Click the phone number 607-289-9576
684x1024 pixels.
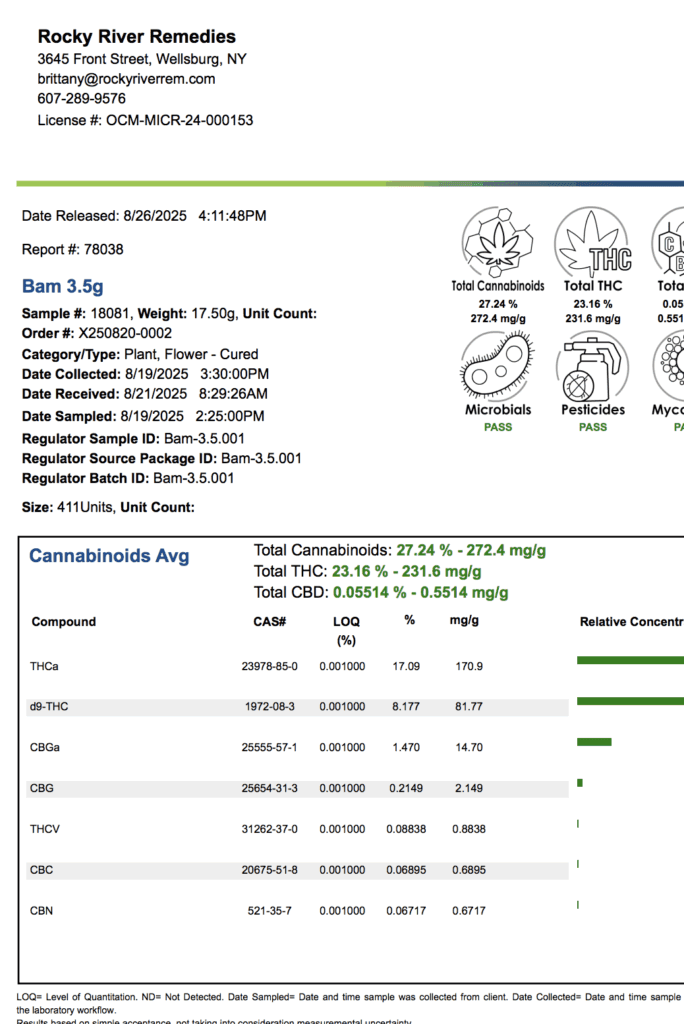(82, 99)
